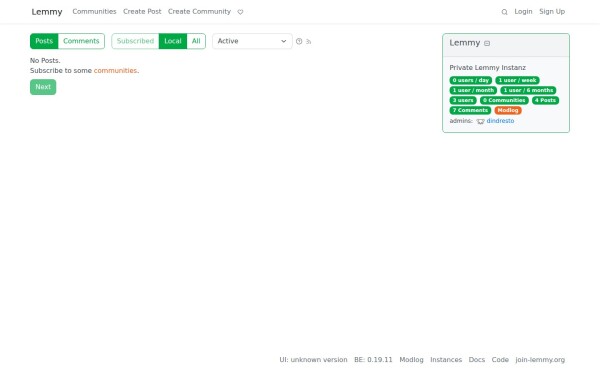Click the '7 Comments' badge
The height and width of the screenshot is (375, 600).
(470, 110)
